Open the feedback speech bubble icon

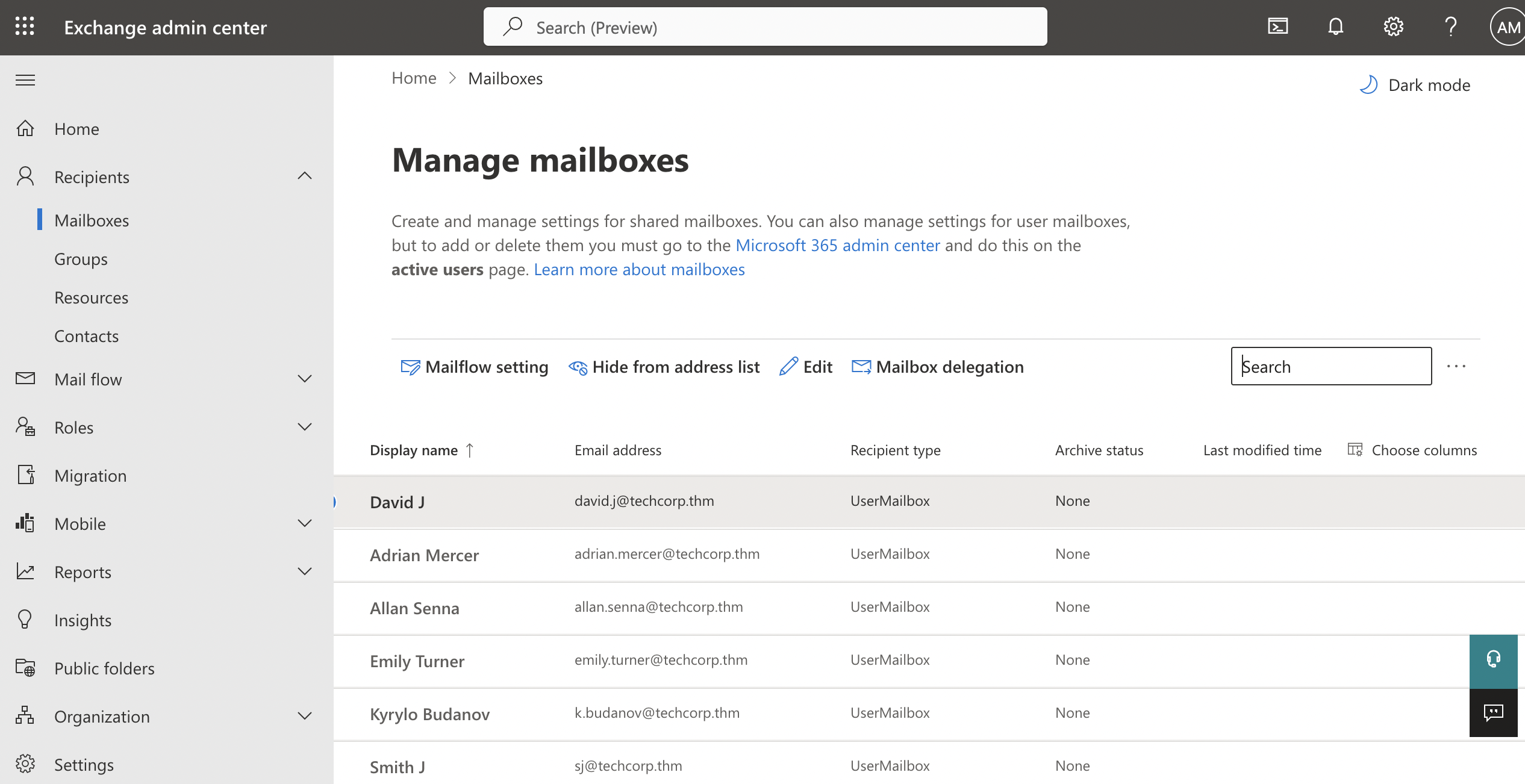pos(1494,714)
